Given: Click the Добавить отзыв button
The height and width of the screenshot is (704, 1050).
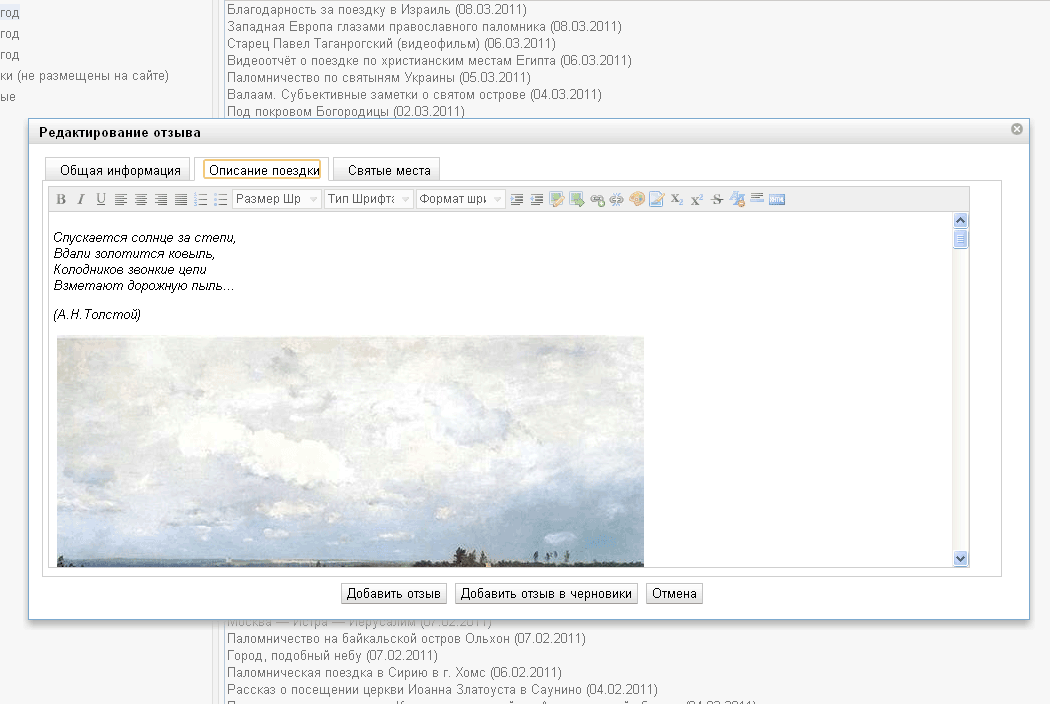Looking at the screenshot, I should tap(393, 594).
